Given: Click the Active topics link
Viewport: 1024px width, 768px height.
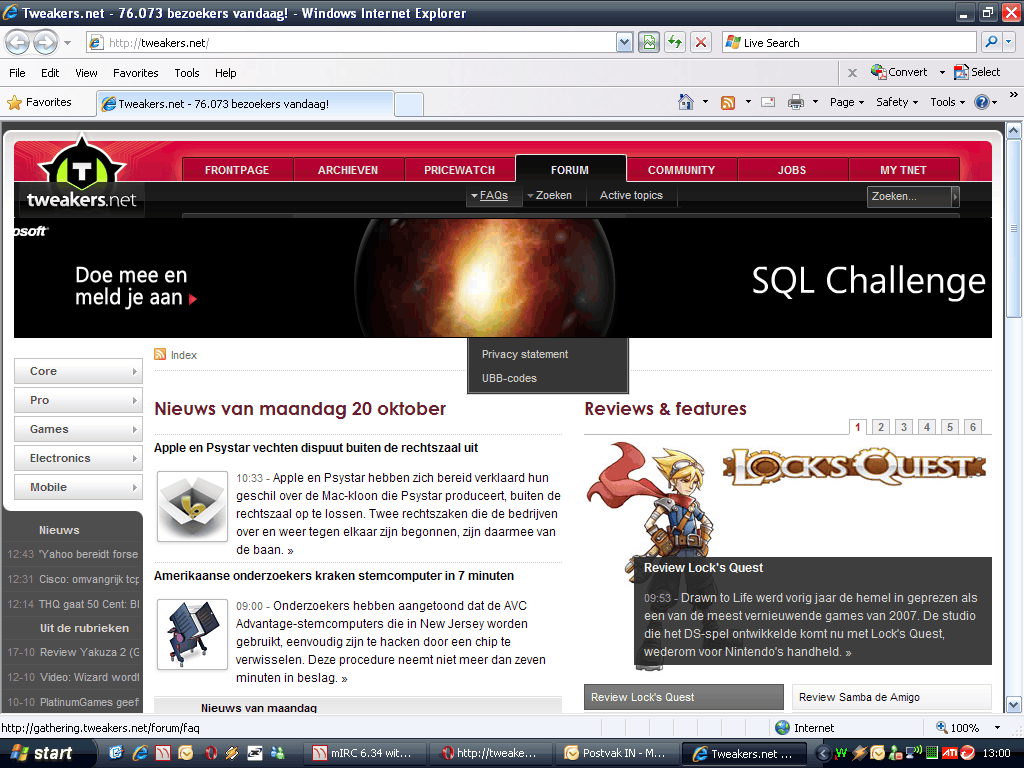Looking at the screenshot, I should pyautogui.click(x=631, y=195).
